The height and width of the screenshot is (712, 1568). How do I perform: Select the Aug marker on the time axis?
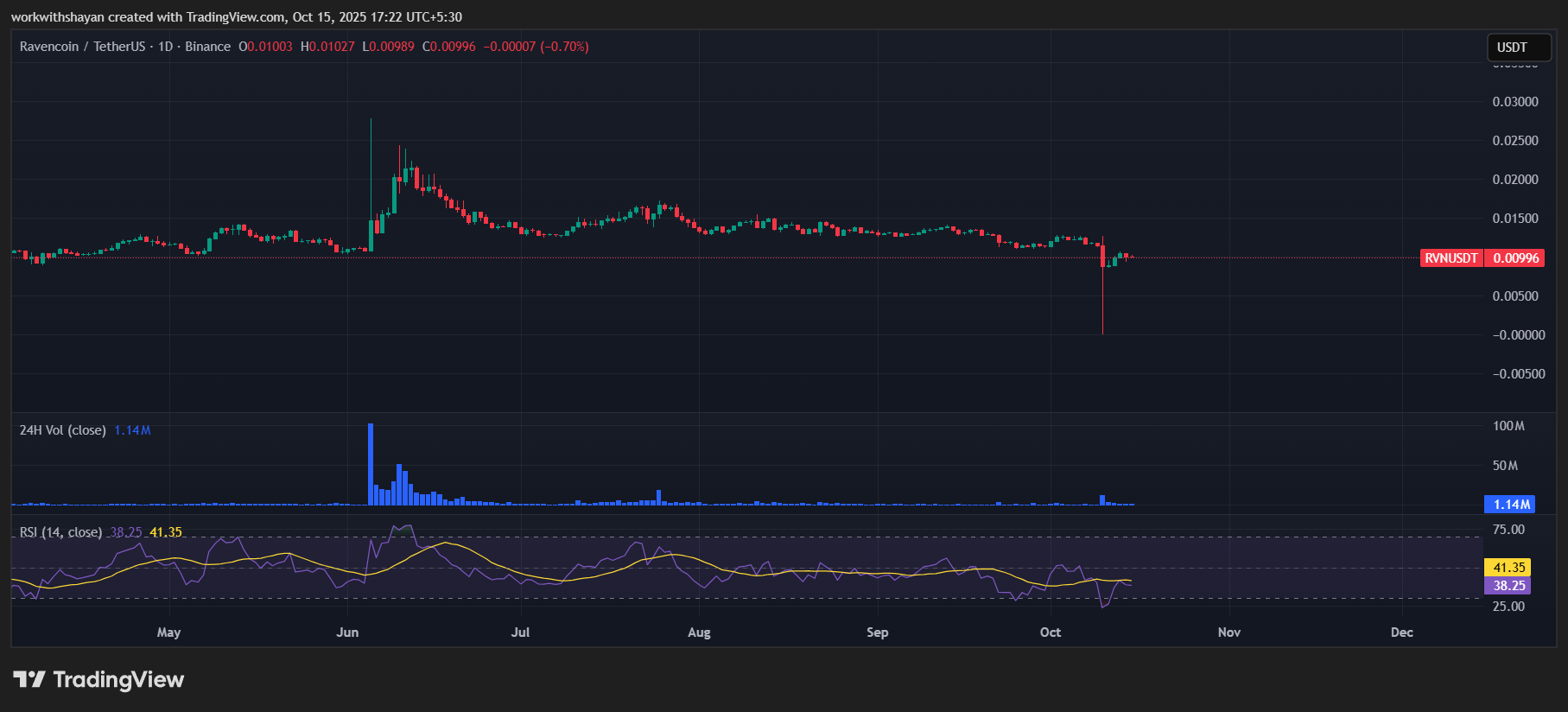click(699, 633)
